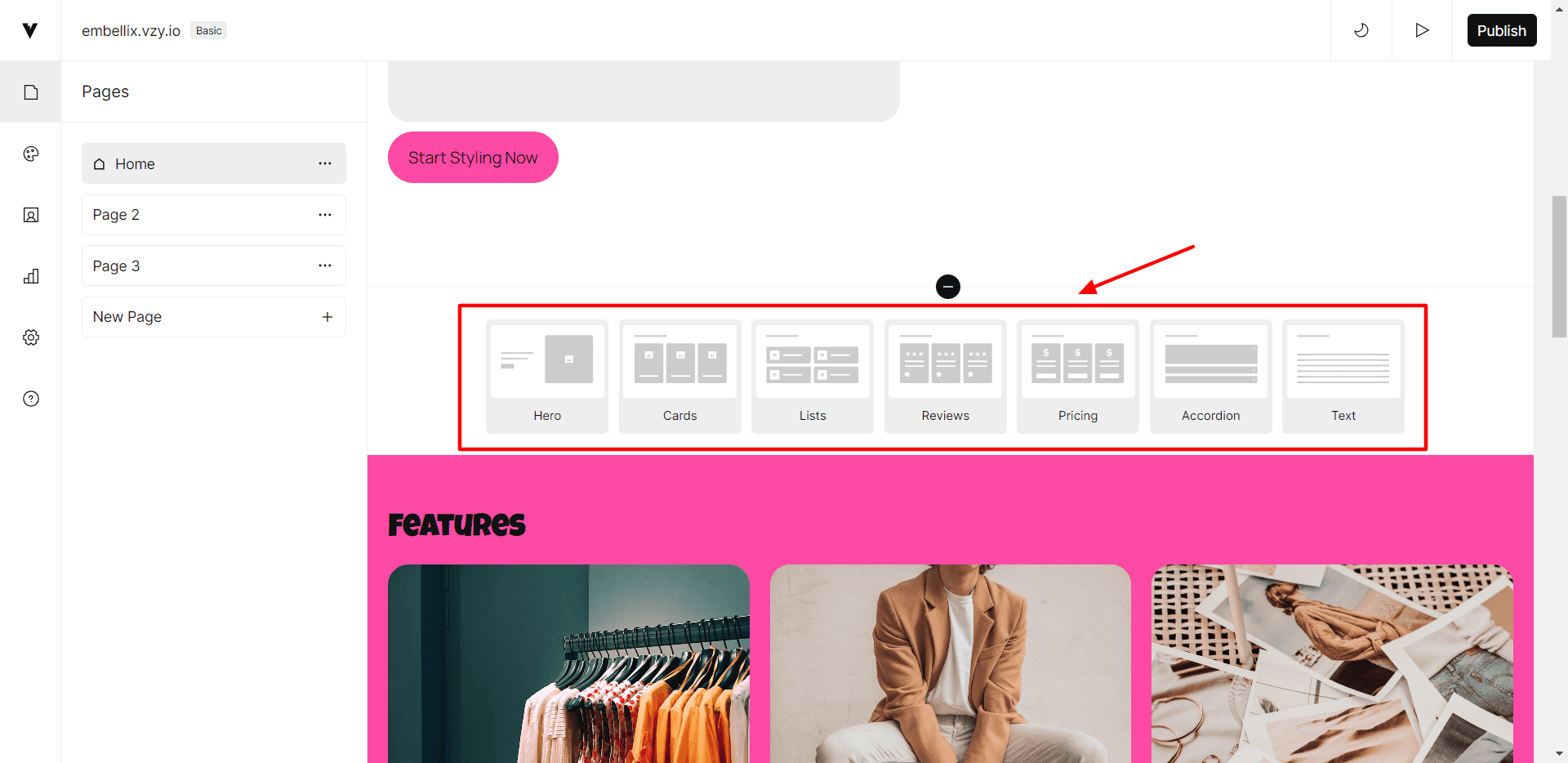
Task: Open the analytics bar chart icon
Action: (31, 276)
